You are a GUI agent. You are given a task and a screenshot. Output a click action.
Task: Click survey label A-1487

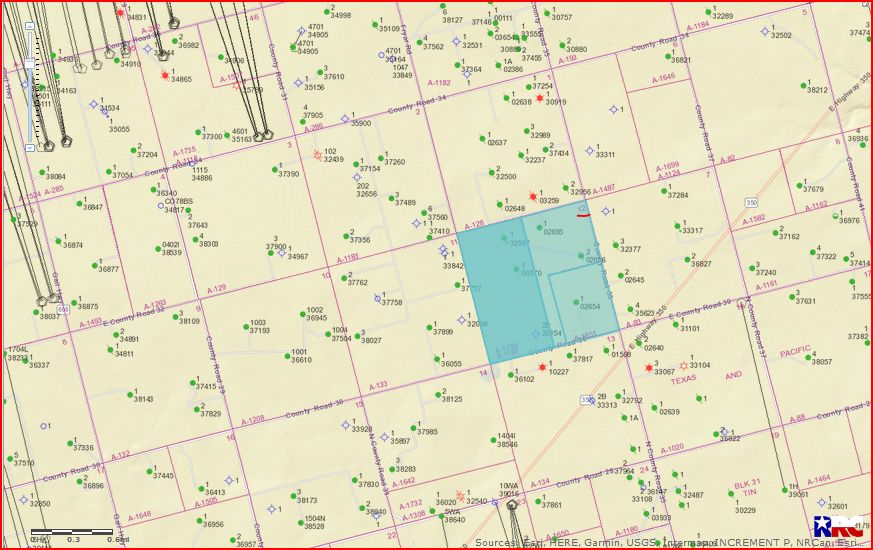pos(604,189)
